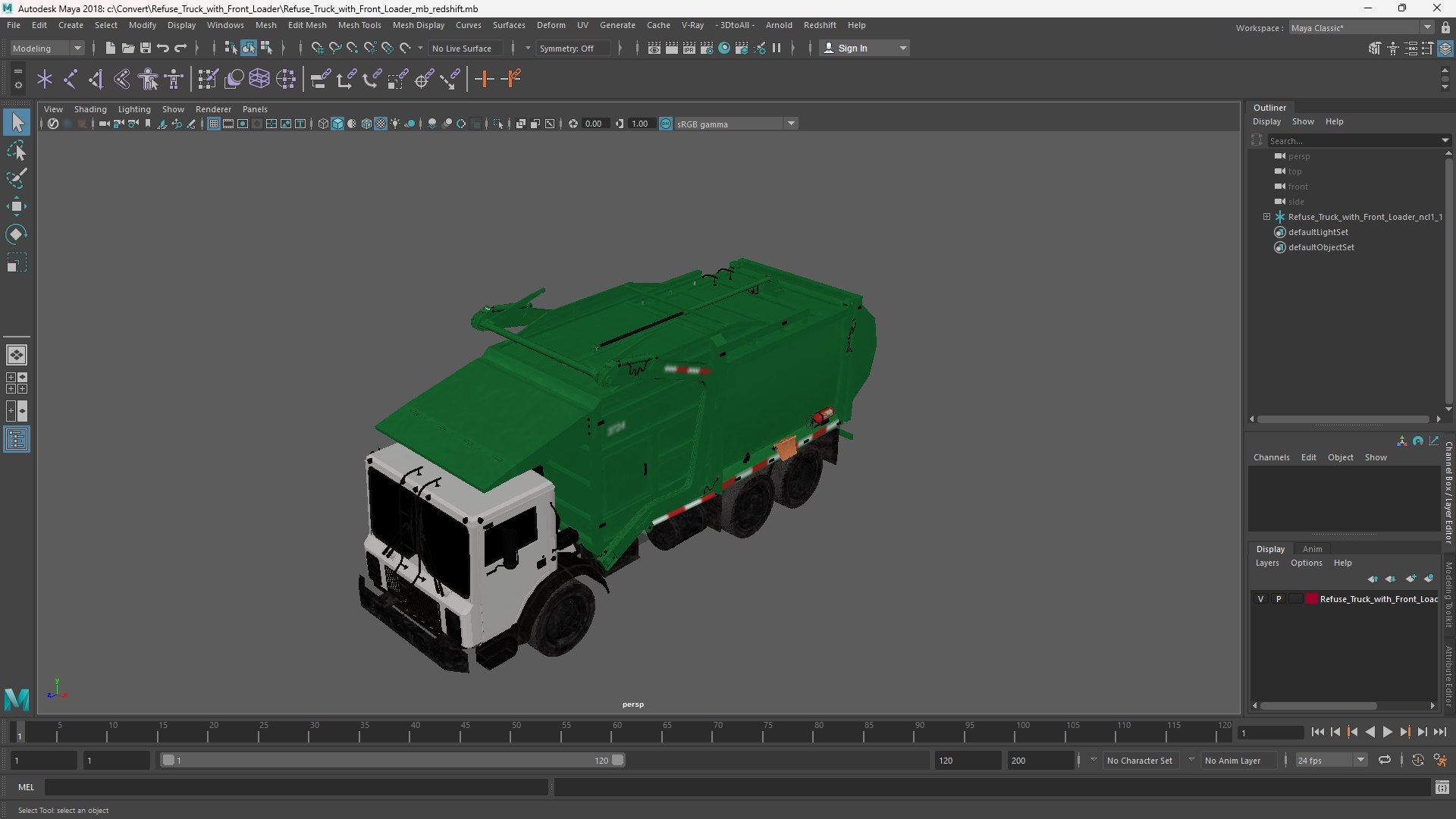Select the arrow Select tool in toolbox
The height and width of the screenshot is (819, 1456).
tap(17, 122)
